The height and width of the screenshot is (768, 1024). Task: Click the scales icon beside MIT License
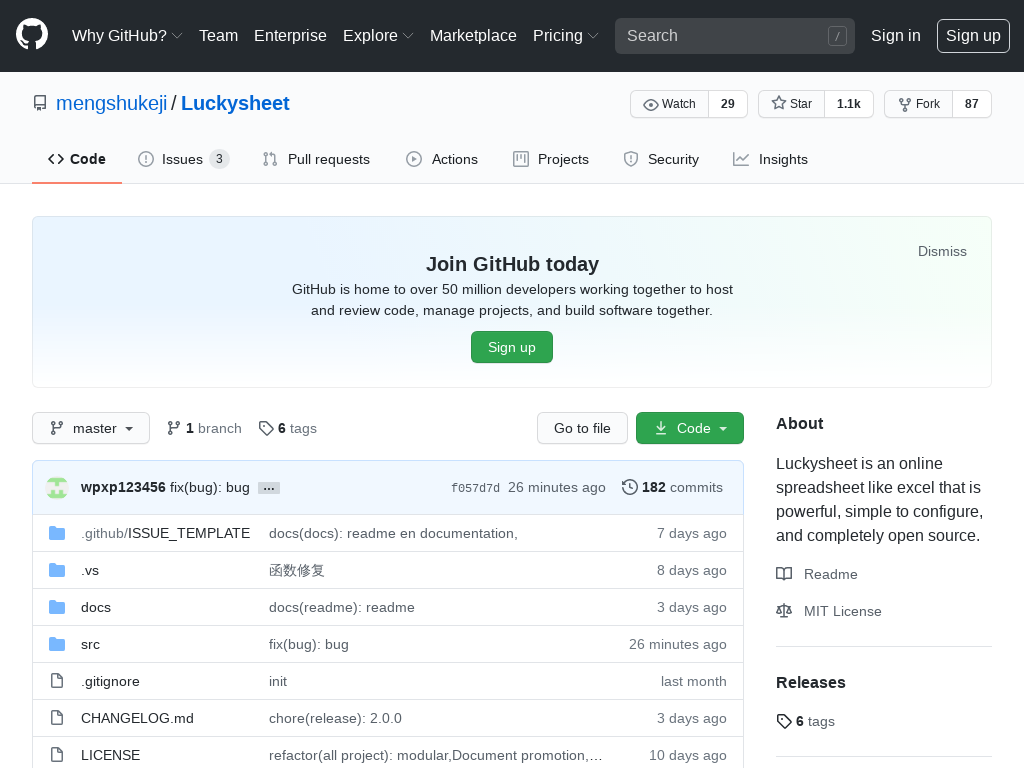click(x=784, y=611)
